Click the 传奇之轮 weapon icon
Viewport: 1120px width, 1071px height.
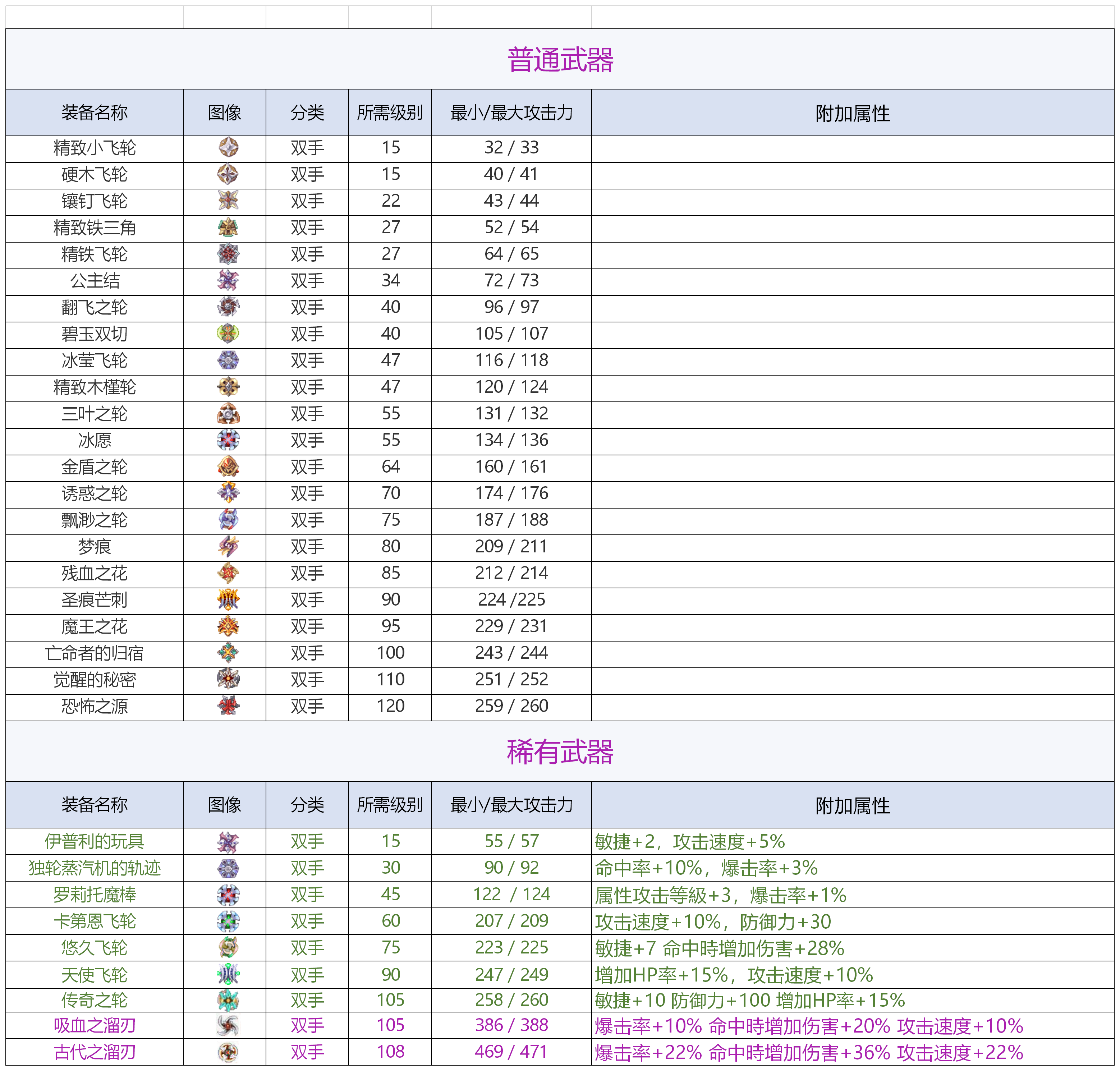pyautogui.click(x=228, y=1000)
